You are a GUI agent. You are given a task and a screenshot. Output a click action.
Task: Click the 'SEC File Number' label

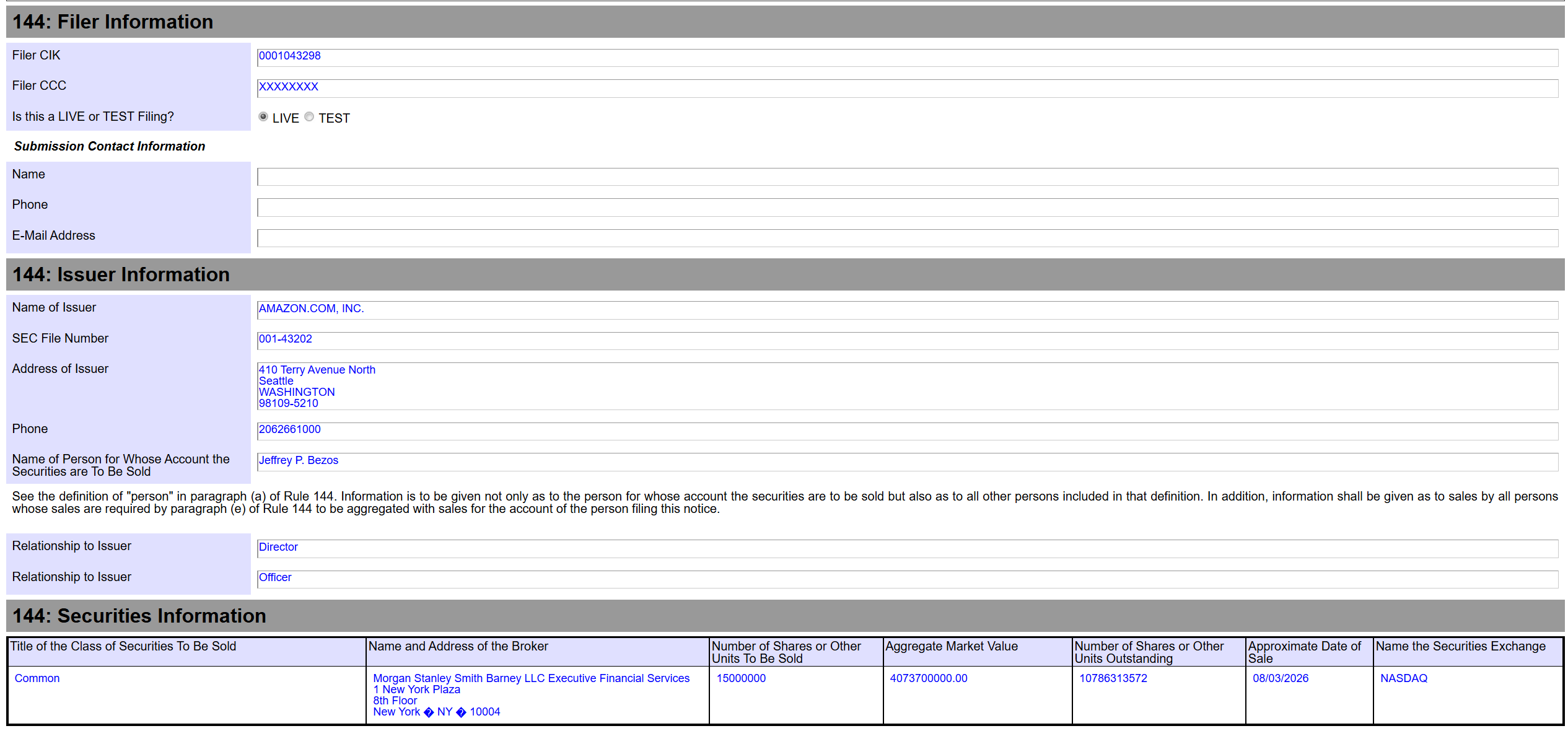pyautogui.click(x=60, y=338)
